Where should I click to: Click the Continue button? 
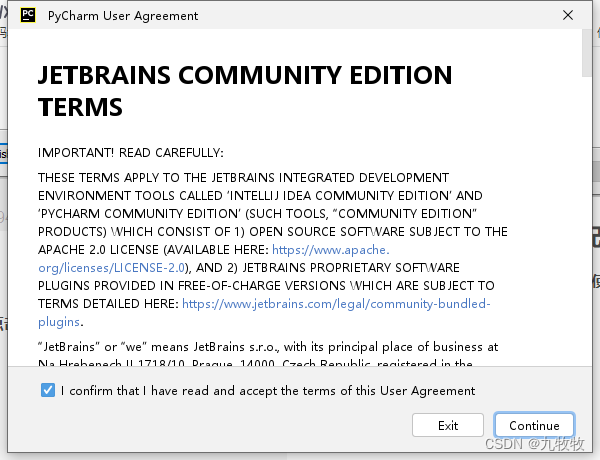click(534, 425)
